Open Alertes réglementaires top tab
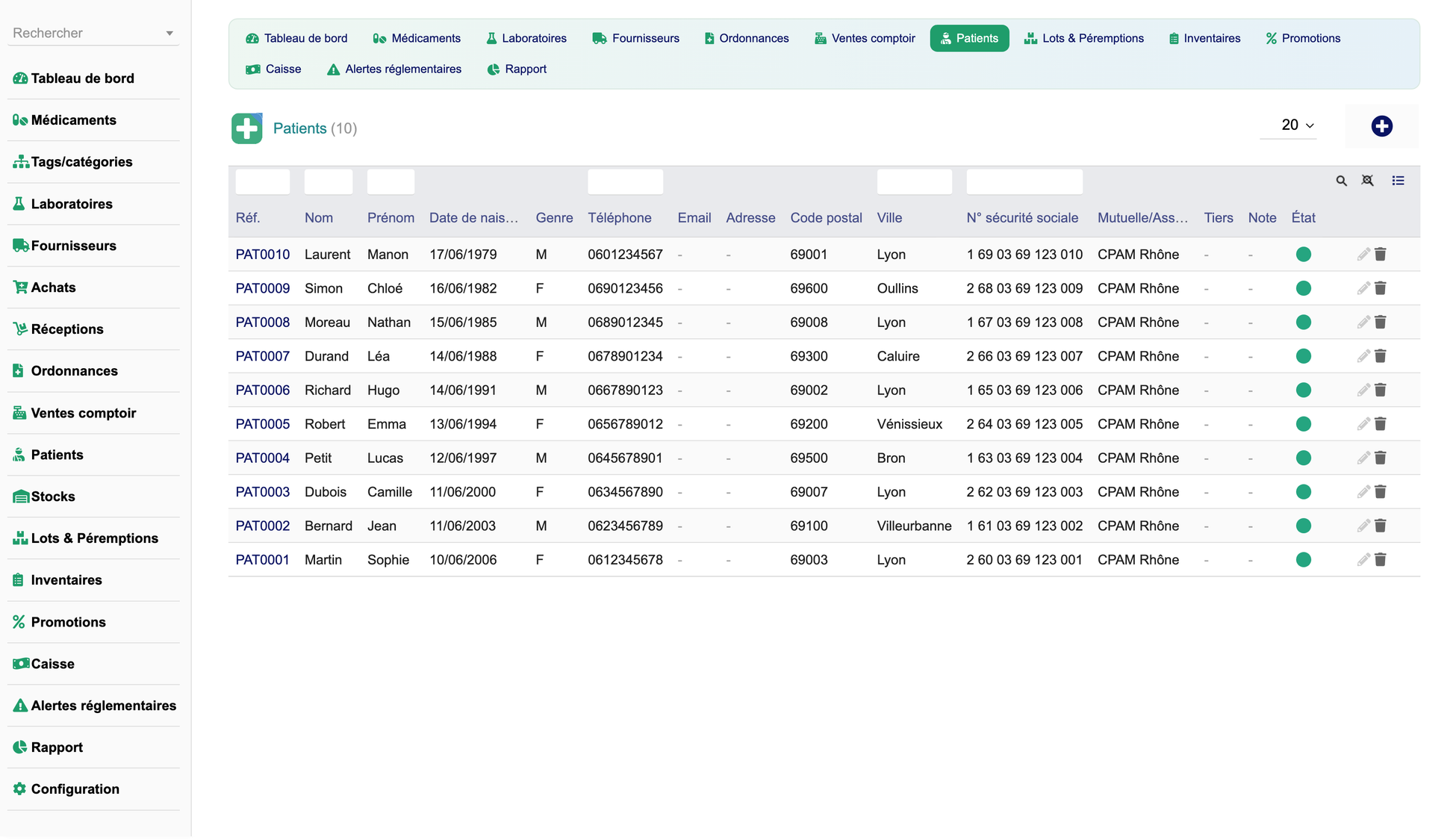The image size is (1453, 840). [394, 69]
